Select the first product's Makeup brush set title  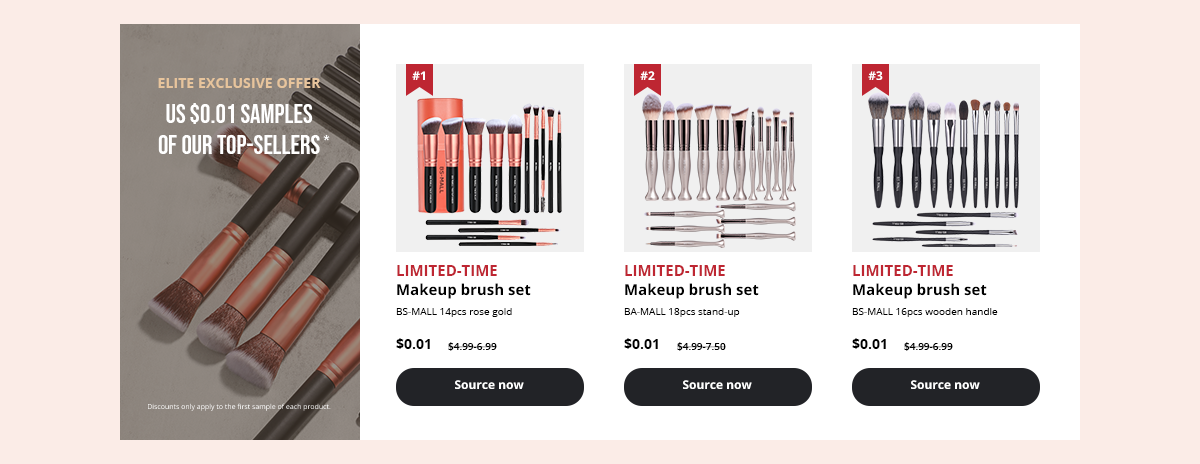(463, 291)
